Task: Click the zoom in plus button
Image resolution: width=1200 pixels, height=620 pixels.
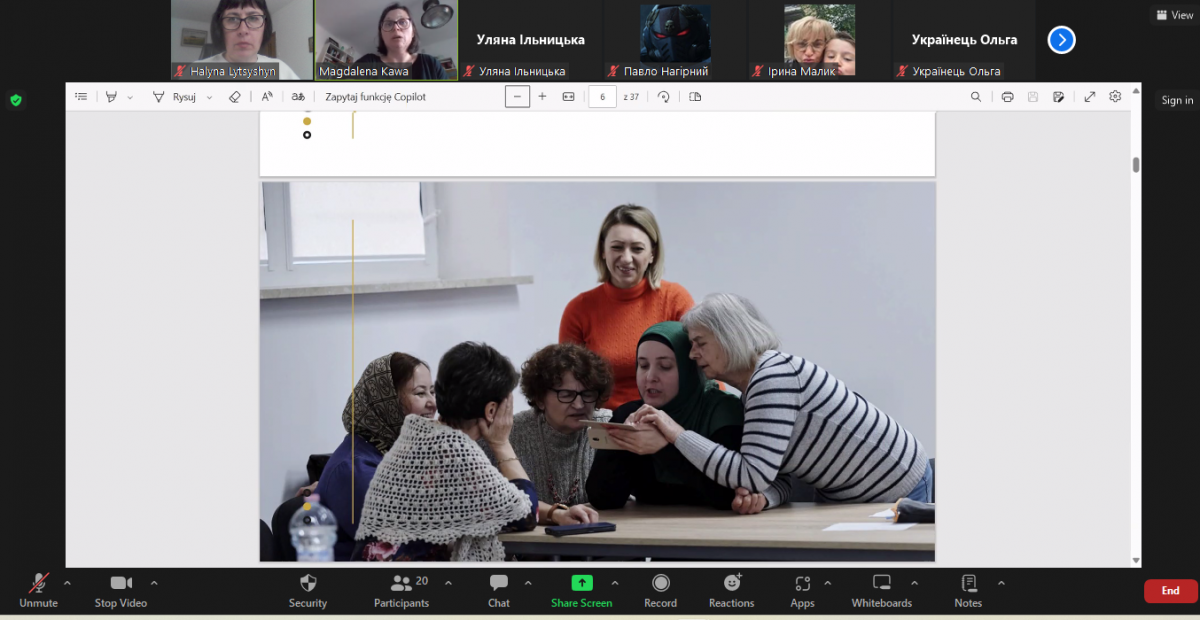Action: click(x=542, y=97)
